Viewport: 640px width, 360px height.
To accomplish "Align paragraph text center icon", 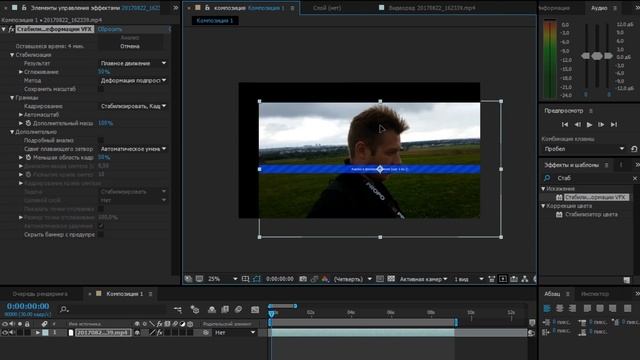I will coord(560,308).
